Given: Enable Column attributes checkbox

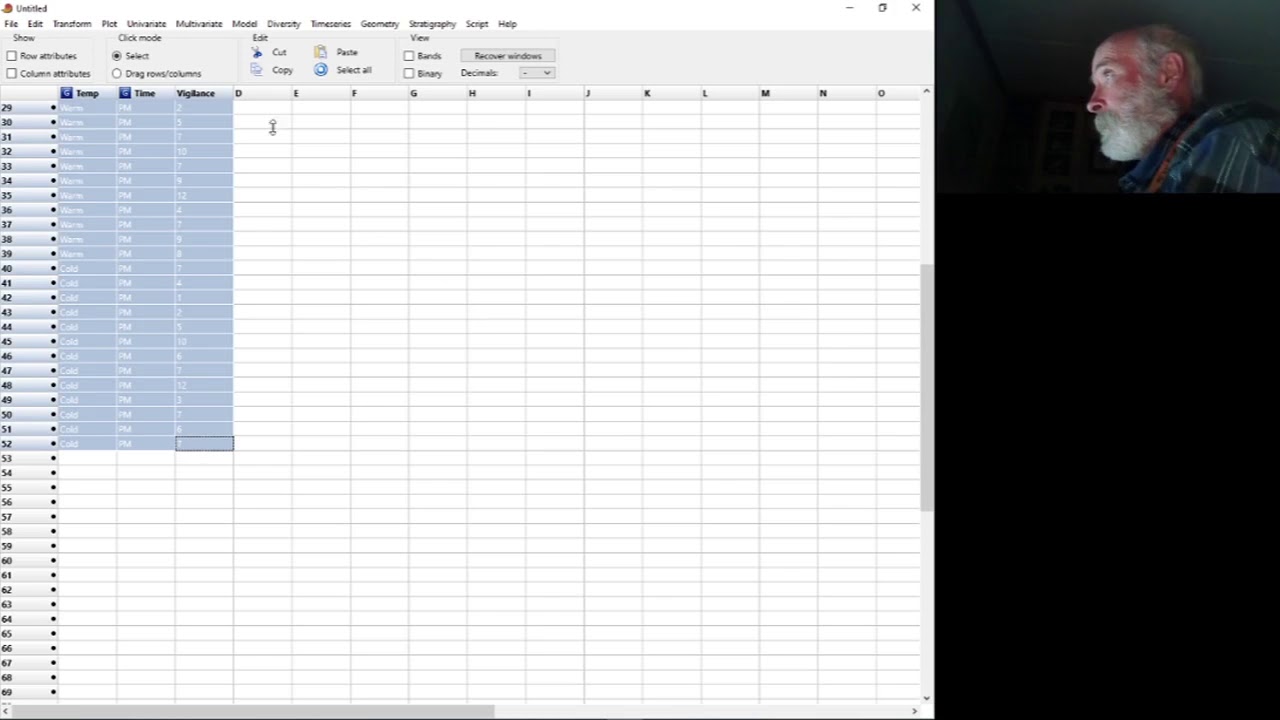Looking at the screenshot, I should 12,73.
